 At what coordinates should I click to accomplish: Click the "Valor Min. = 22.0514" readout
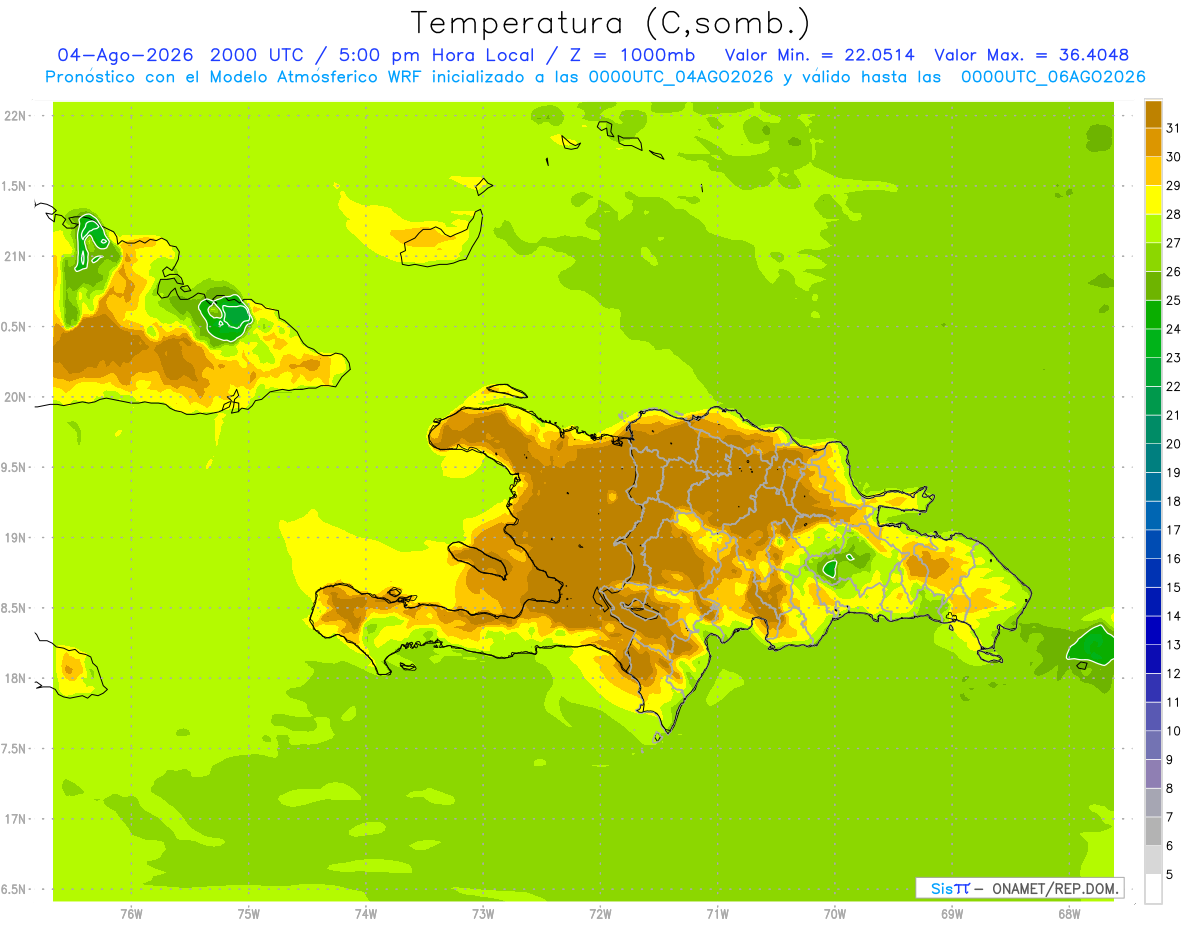pos(819,55)
